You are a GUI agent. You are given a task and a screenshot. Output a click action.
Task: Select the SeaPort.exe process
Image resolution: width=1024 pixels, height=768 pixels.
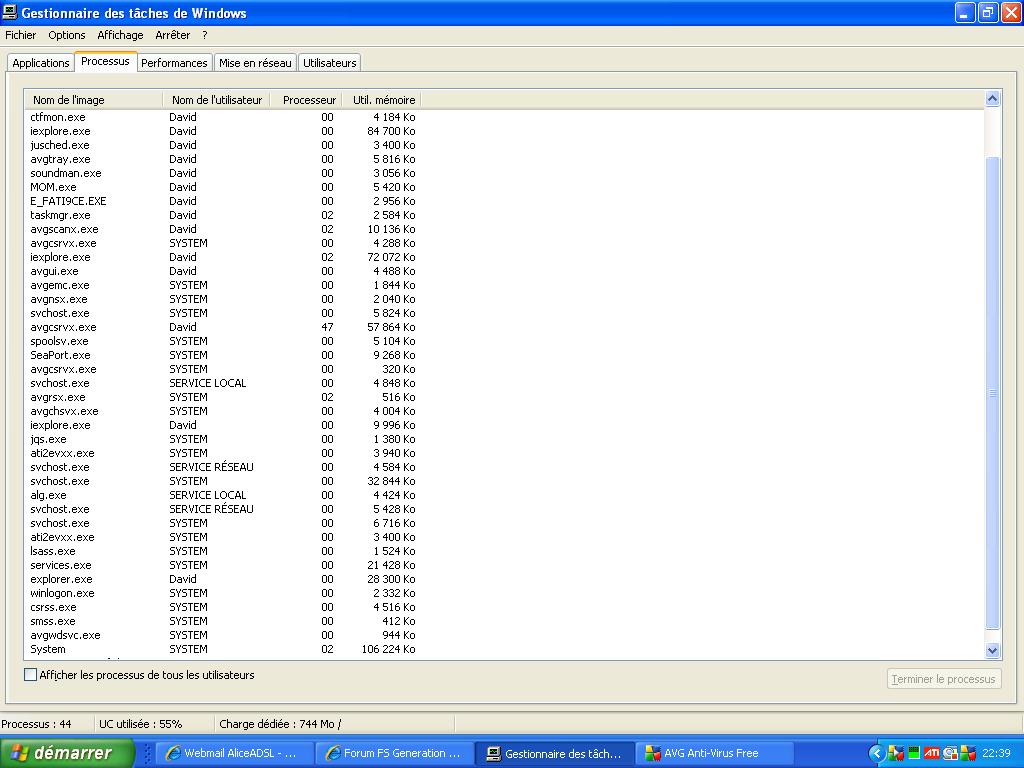[x=223, y=355]
